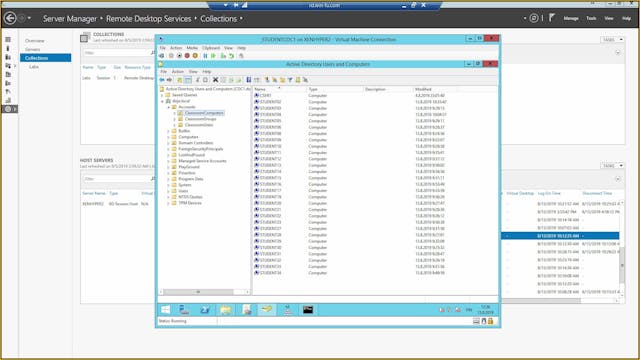This screenshot has width=640, height=360.
Task: Click the Create new user toolbar icon
Action: [267, 80]
